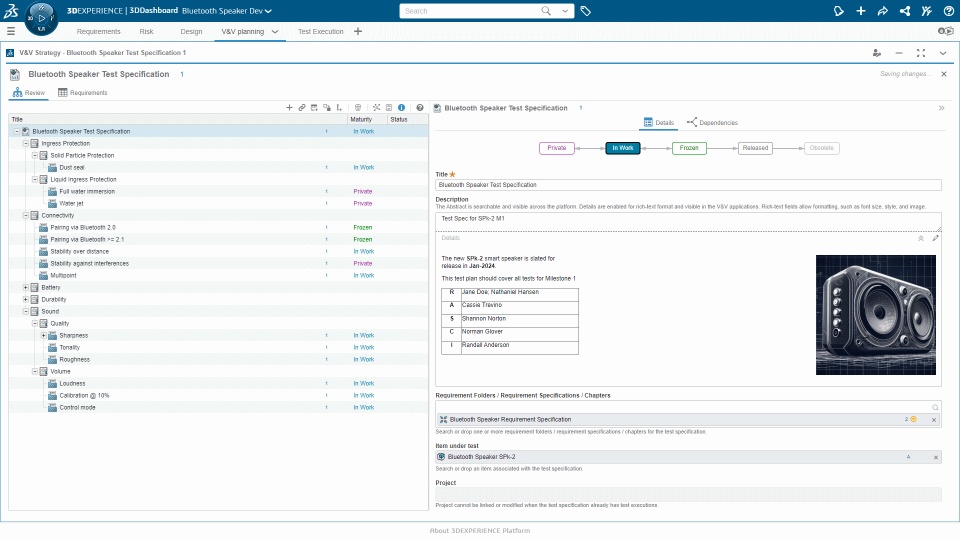Click the expand-all arrows icon in tree toolbar

click(x=377, y=108)
